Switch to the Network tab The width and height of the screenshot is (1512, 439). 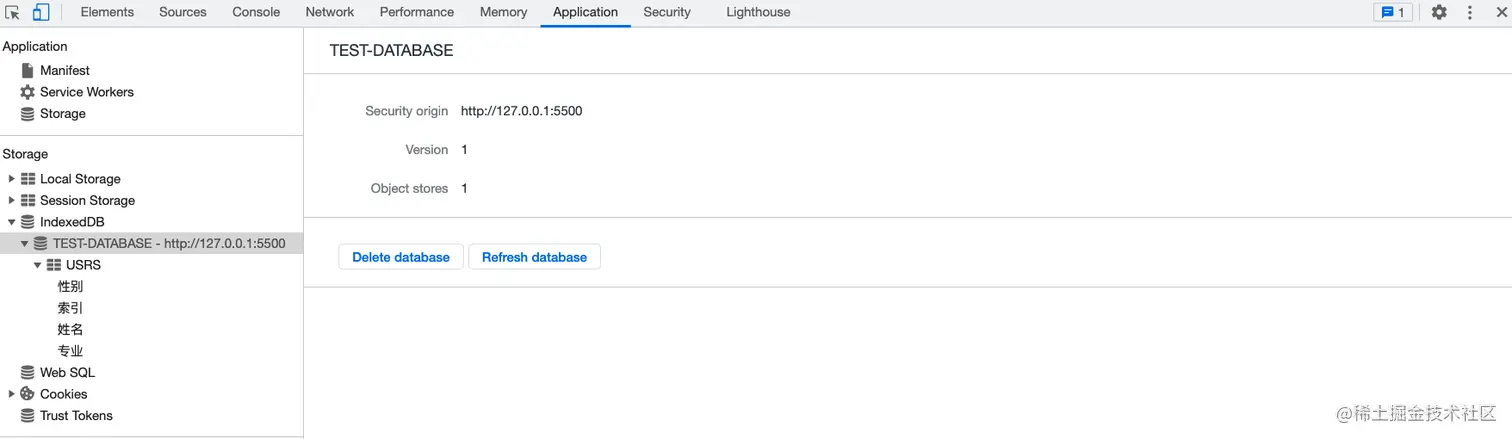(x=330, y=12)
